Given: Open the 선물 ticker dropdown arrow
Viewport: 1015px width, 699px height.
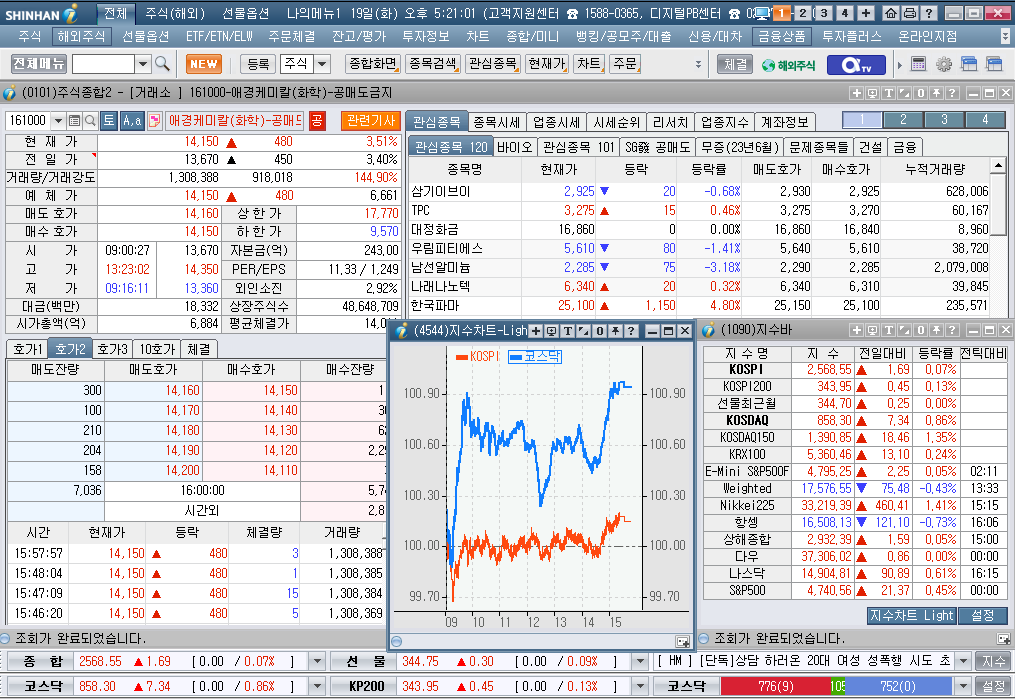Looking at the screenshot, I should point(640,661).
